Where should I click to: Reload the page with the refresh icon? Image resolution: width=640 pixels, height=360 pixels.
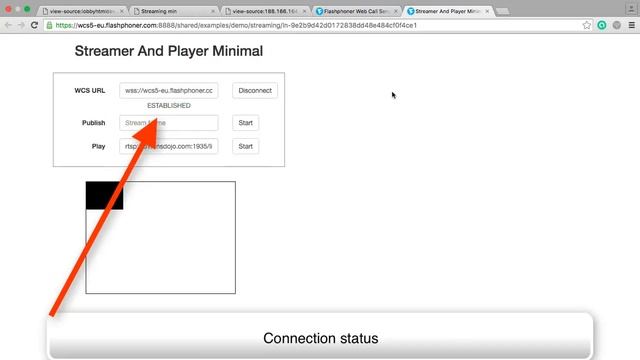tap(35, 25)
